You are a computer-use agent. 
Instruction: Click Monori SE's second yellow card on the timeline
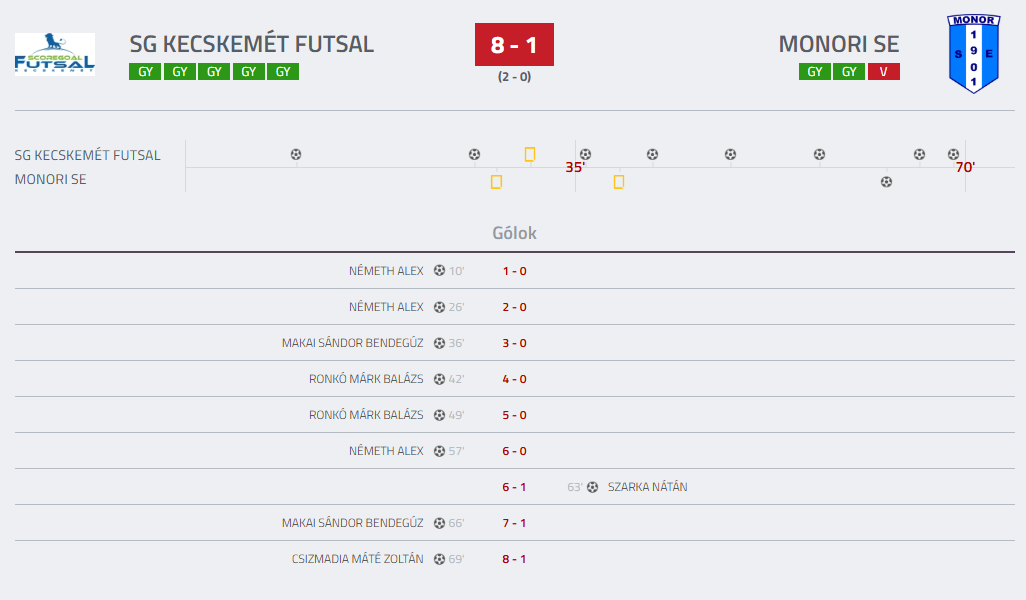(x=619, y=181)
